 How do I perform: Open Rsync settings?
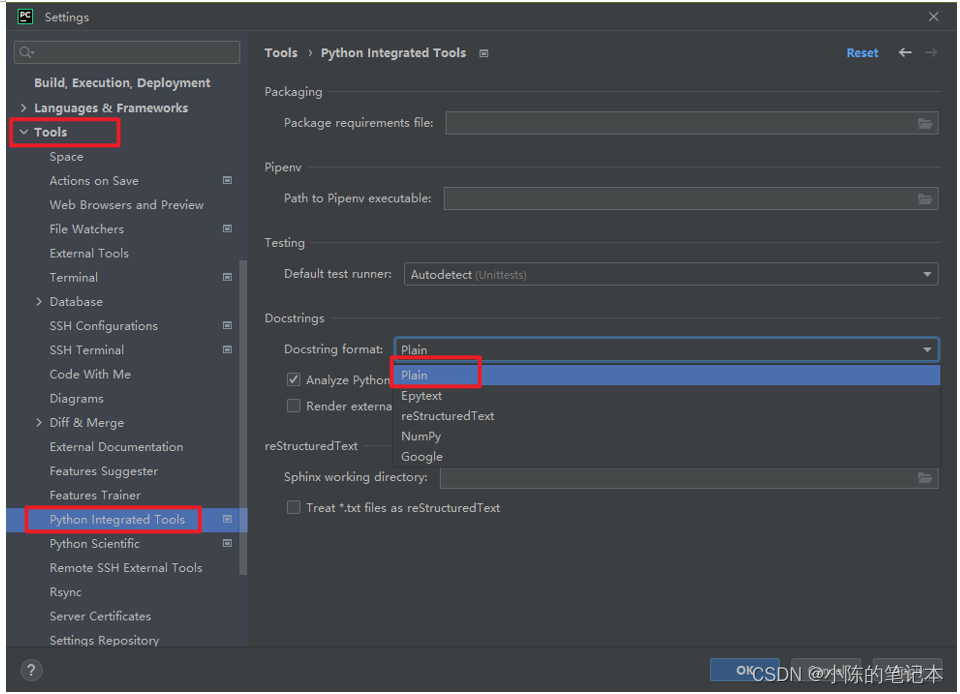pyautogui.click(x=66, y=592)
